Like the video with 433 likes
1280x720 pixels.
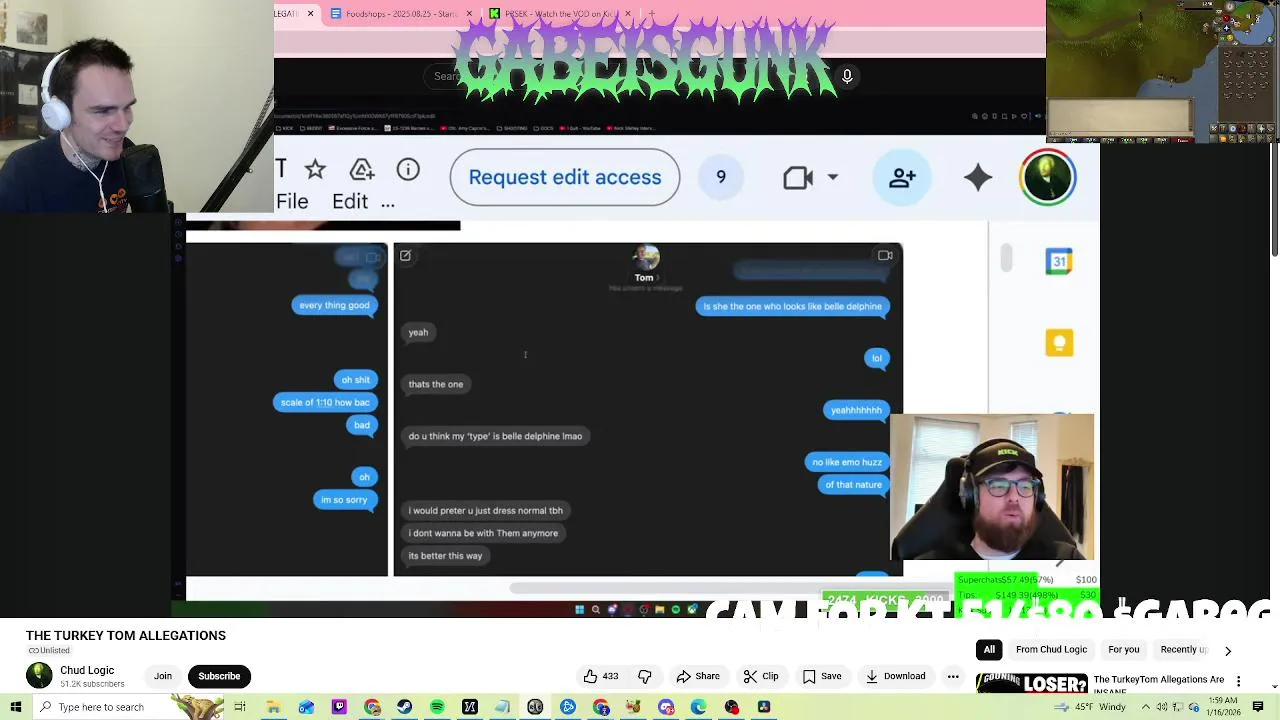pos(601,676)
